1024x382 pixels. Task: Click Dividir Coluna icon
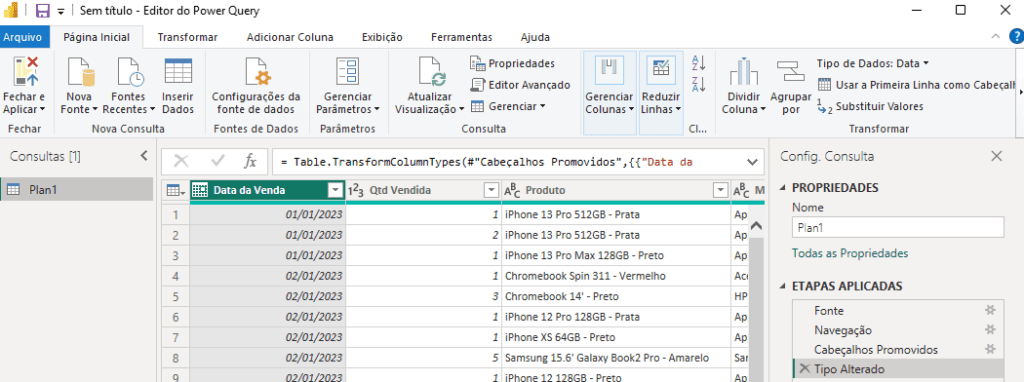[x=743, y=72]
